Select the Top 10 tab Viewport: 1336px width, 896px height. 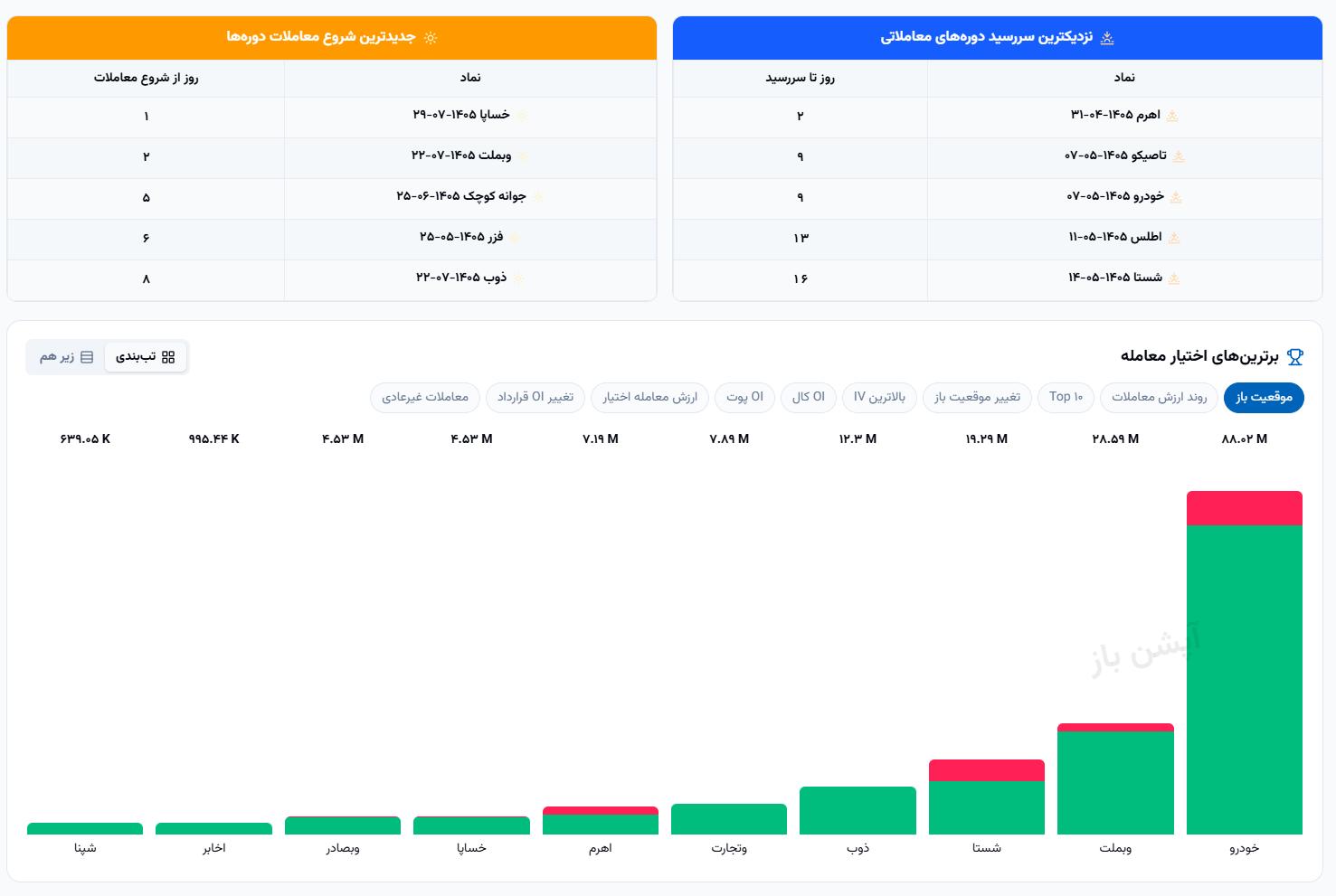click(x=1066, y=397)
